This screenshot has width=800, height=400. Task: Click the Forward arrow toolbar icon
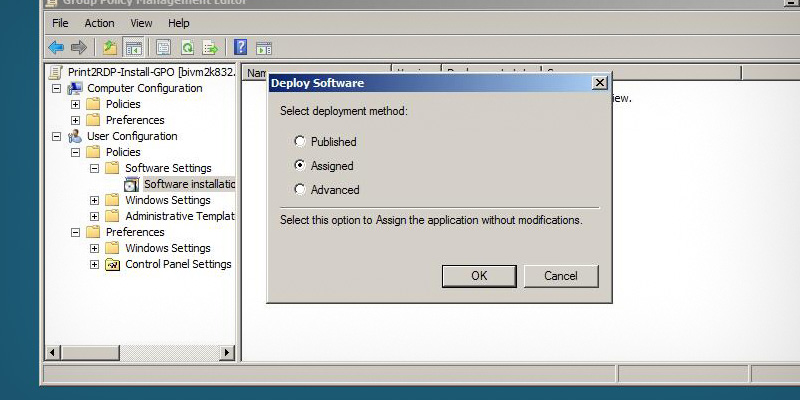[78, 47]
